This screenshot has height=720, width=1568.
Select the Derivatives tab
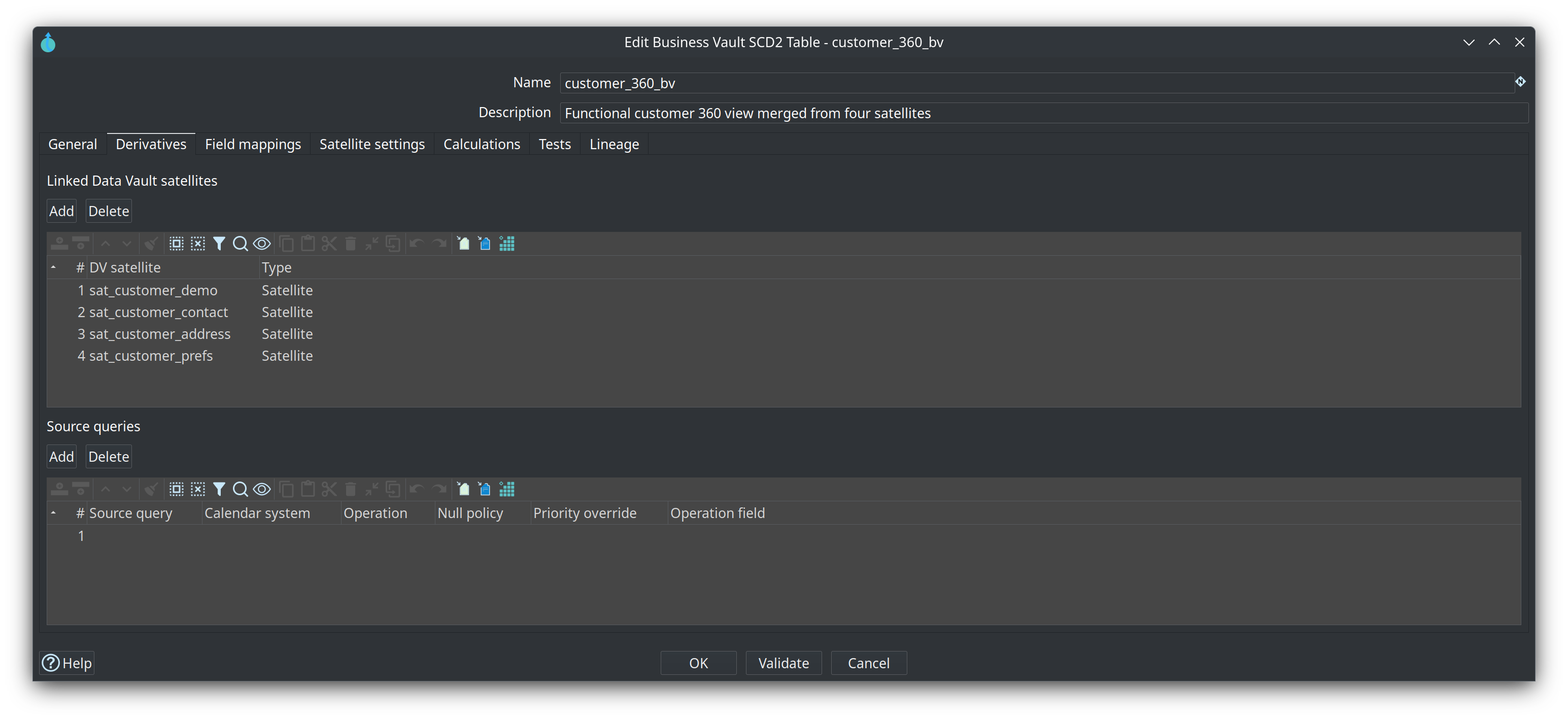(151, 144)
